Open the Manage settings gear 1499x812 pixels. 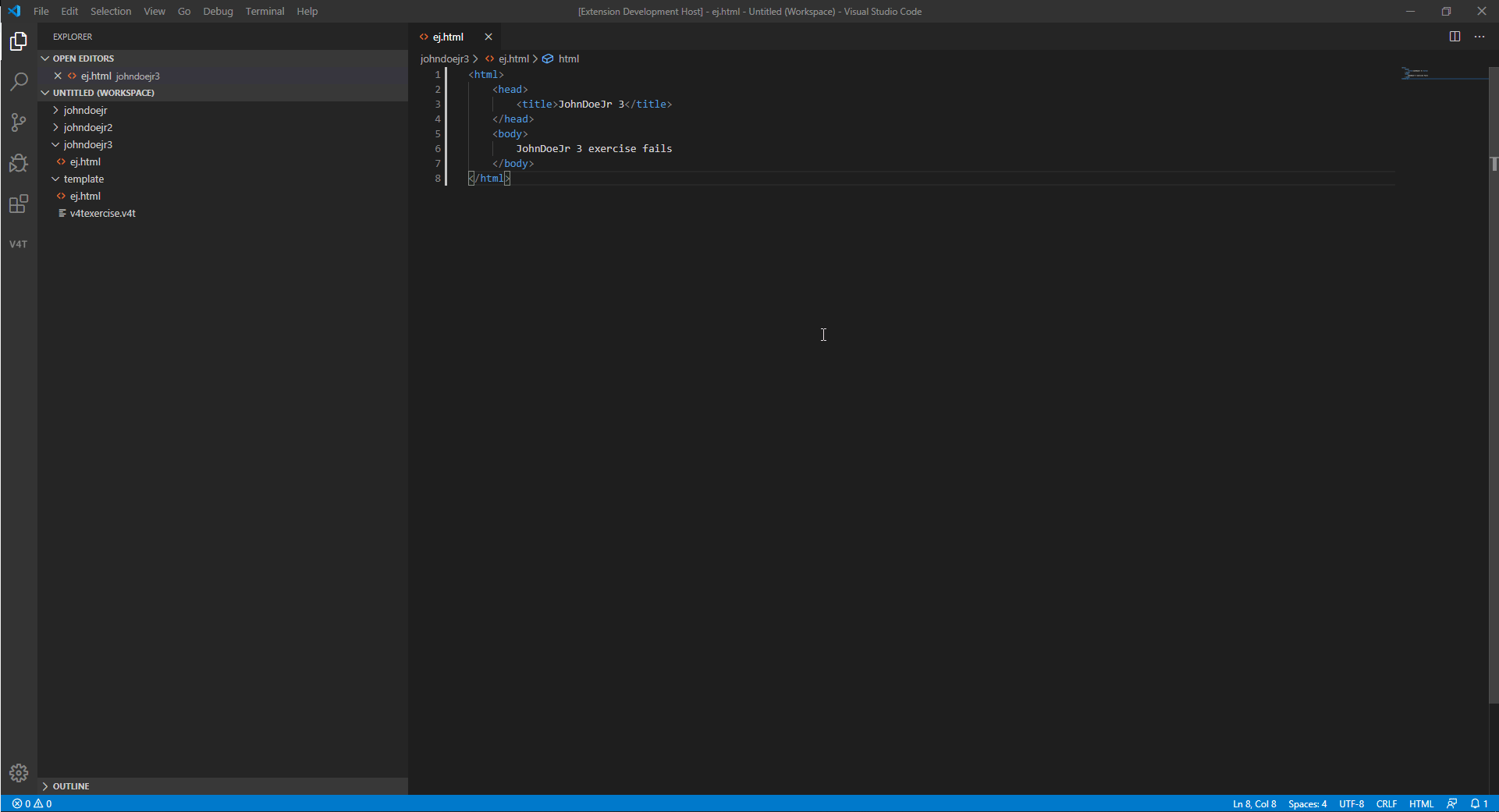[x=18, y=773]
